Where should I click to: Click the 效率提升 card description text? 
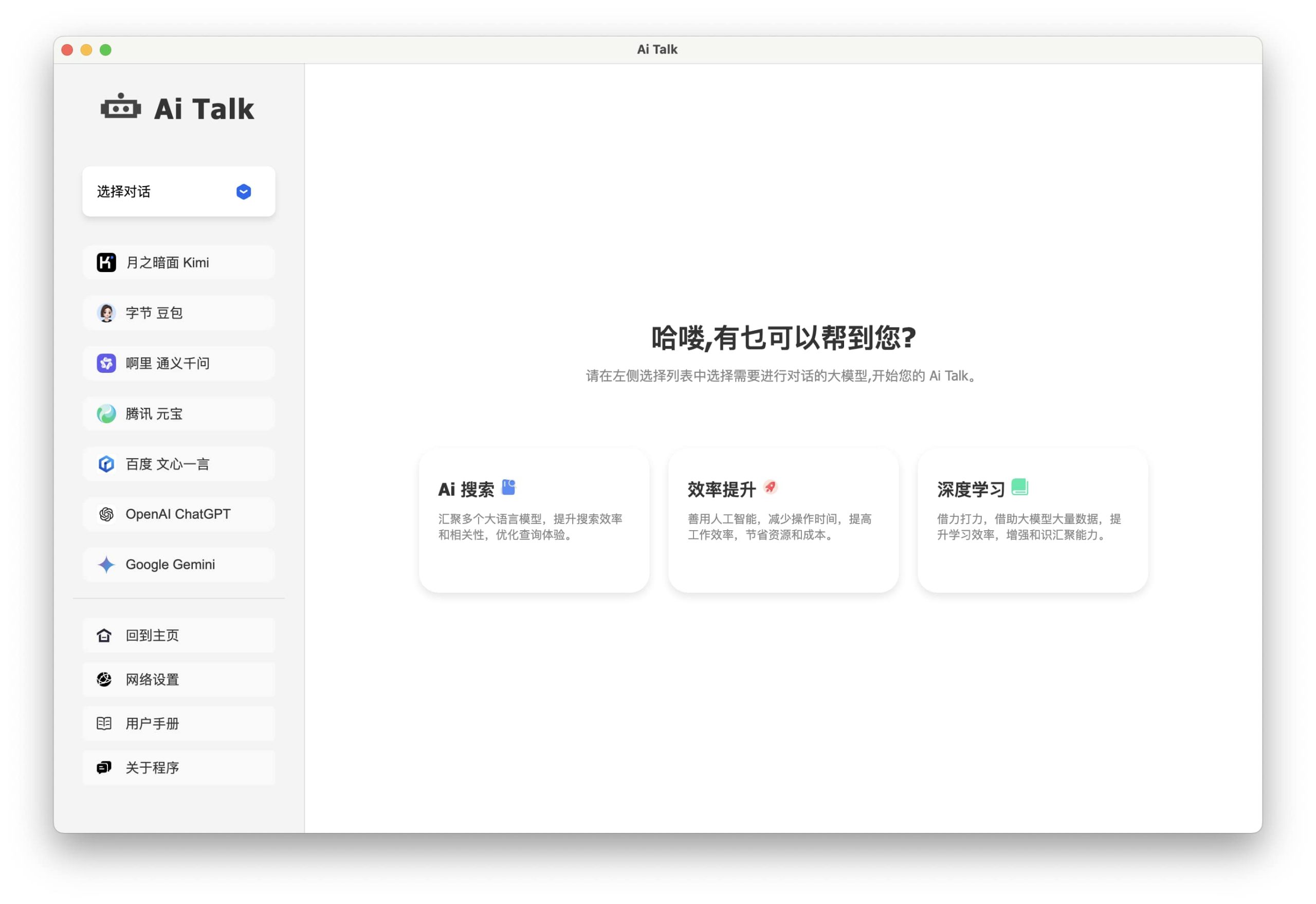click(779, 527)
